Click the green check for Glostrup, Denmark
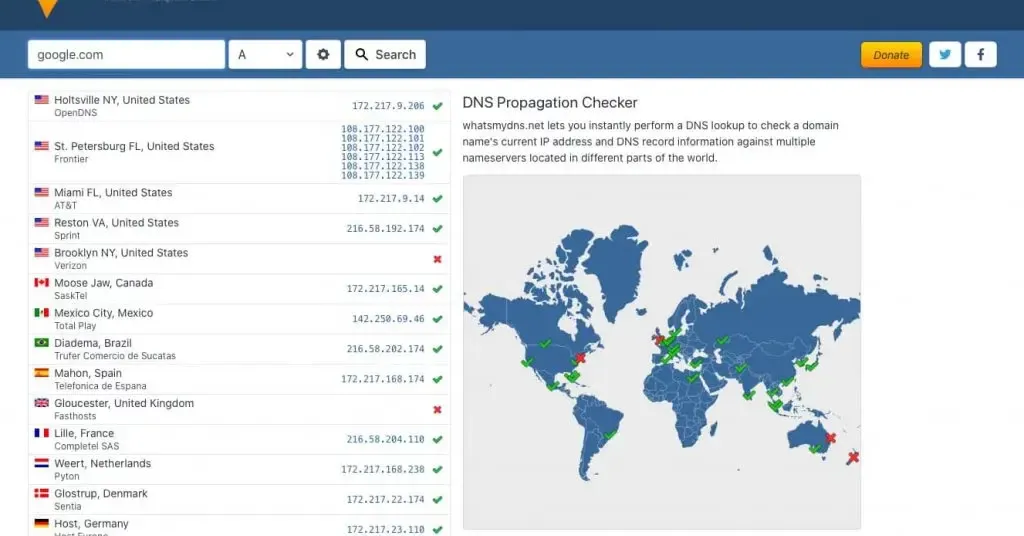The image size is (1024, 536). 438,499
